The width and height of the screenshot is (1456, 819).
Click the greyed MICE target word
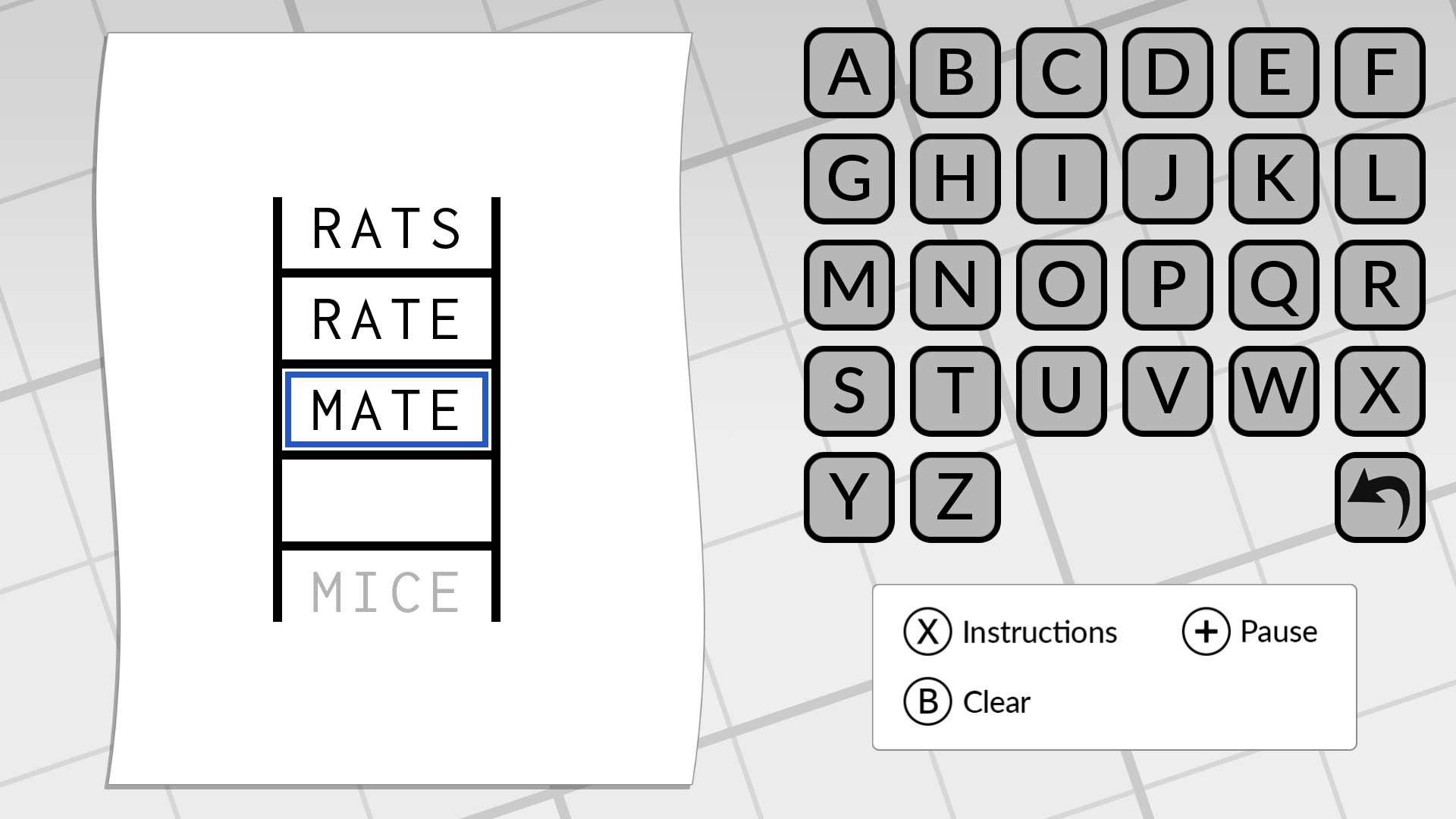[386, 592]
